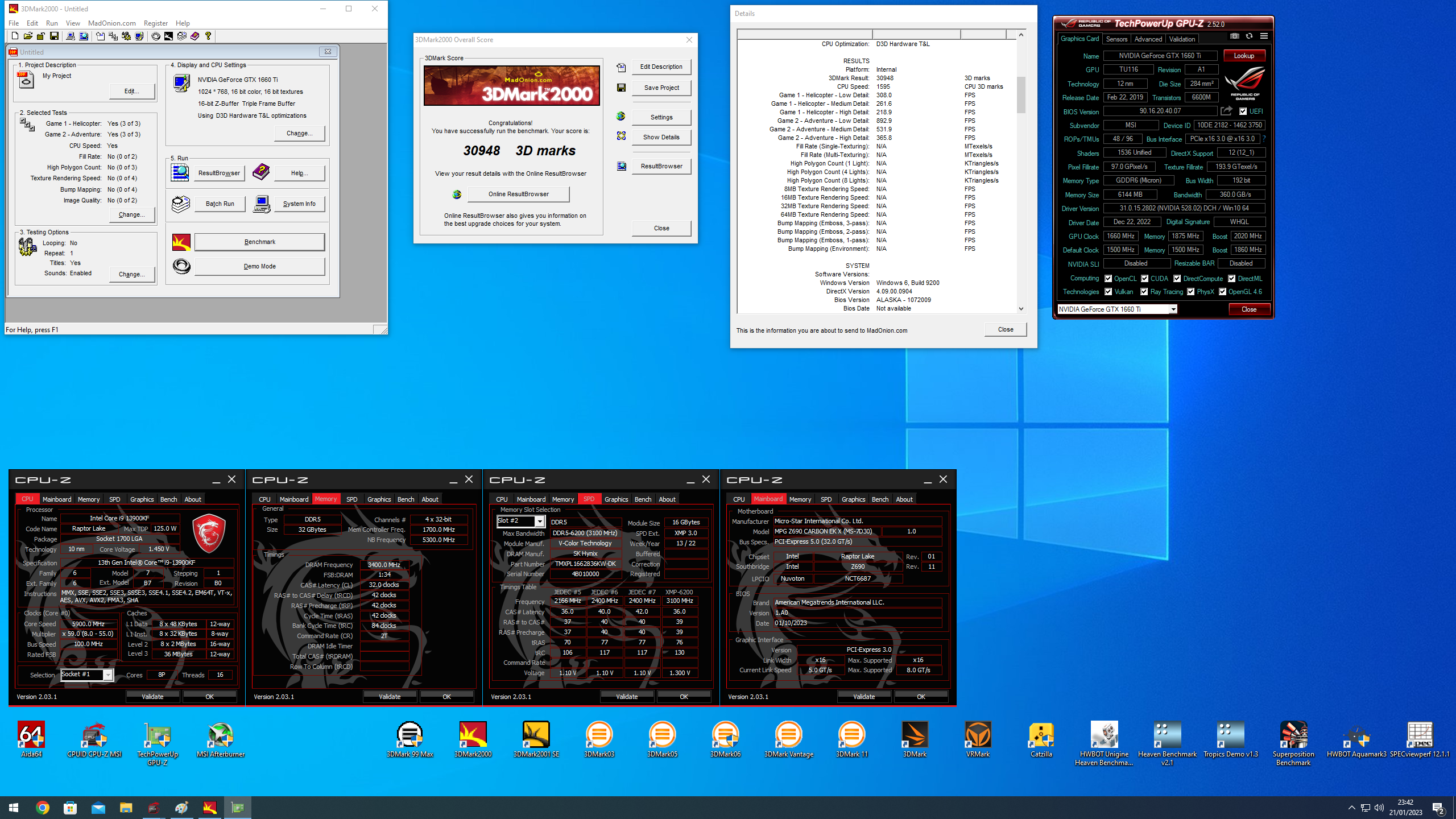1456x819 pixels.
Task: Click Lookup button in GPU-Z
Action: (1244, 56)
